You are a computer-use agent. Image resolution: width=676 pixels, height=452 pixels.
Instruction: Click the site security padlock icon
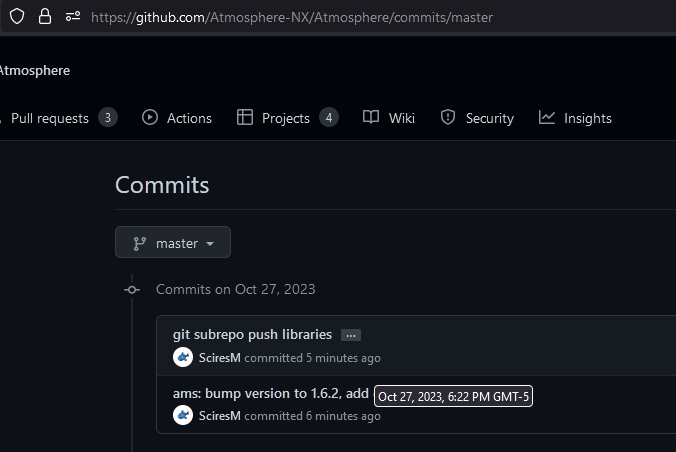pyautogui.click(x=45, y=17)
